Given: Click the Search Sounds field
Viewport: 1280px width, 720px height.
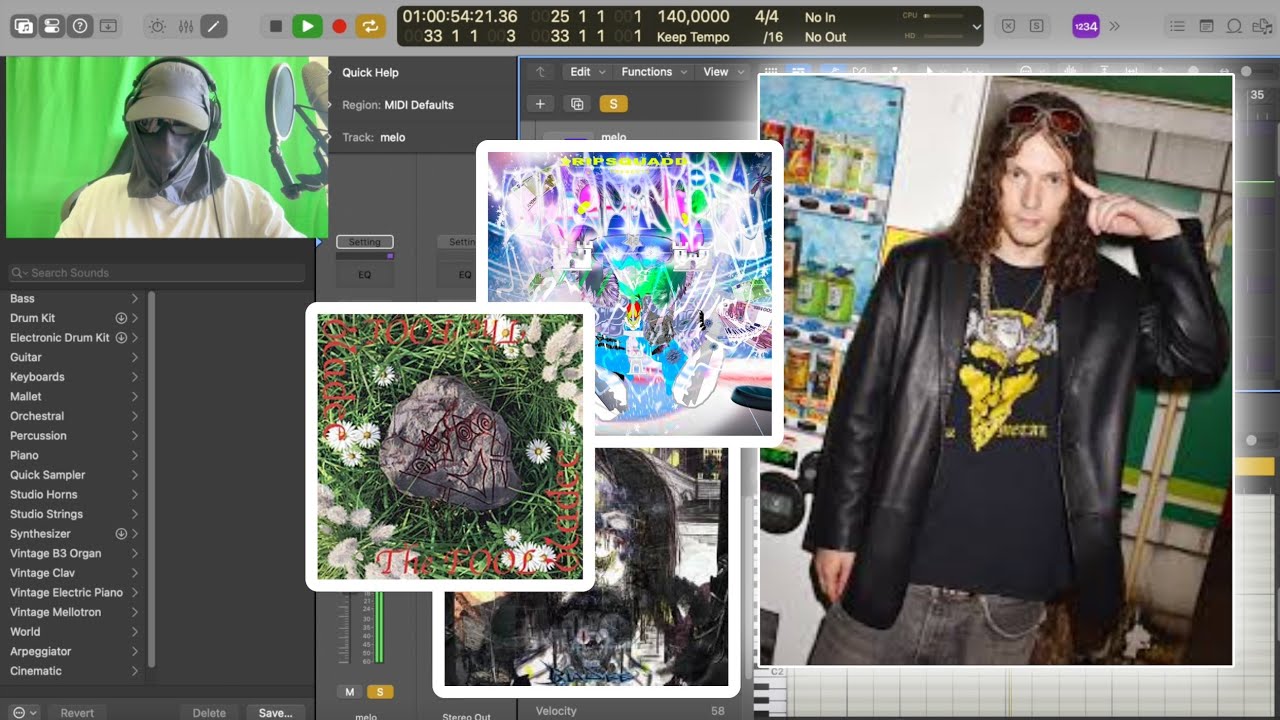Looking at the screenshot, I should [x=157, y=273].
